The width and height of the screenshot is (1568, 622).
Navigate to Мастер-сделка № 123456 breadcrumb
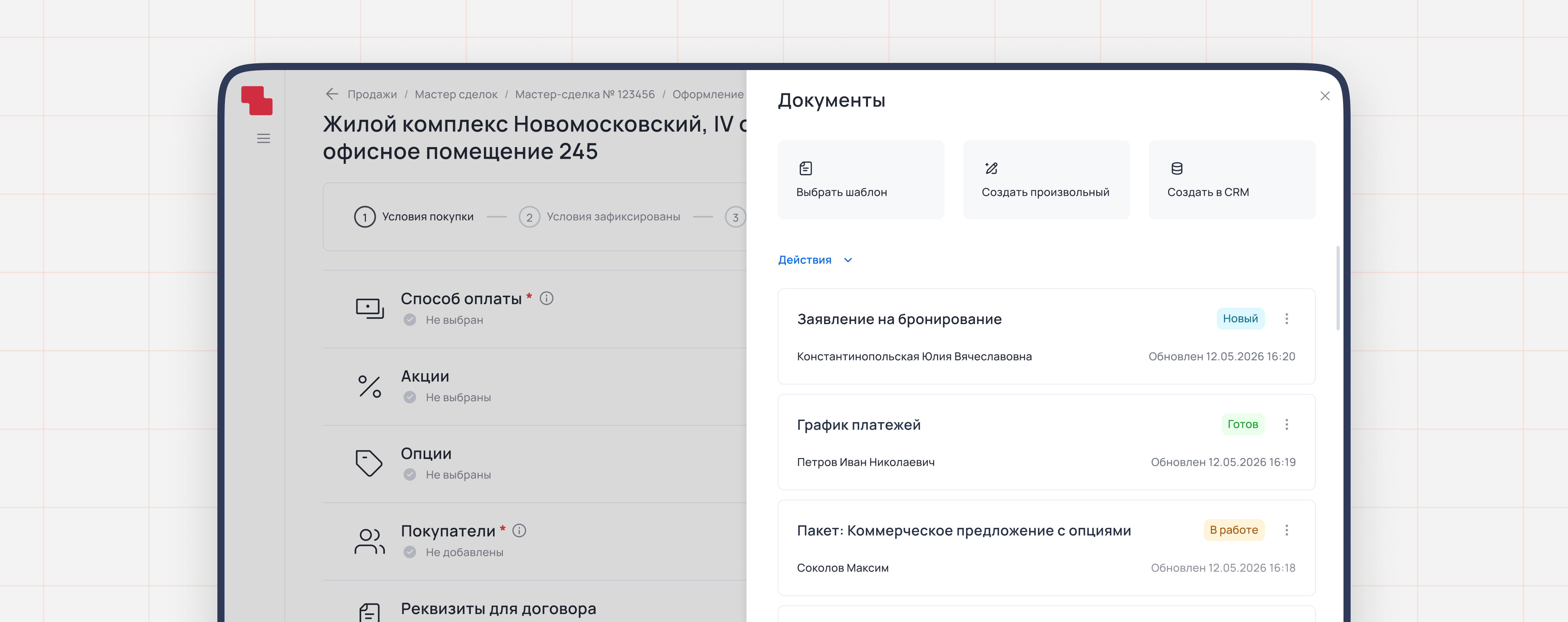[585, 95]
